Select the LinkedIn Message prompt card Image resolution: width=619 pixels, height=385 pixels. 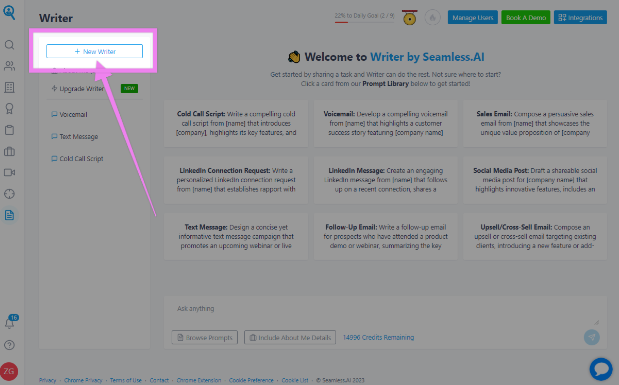coord(385,180)
